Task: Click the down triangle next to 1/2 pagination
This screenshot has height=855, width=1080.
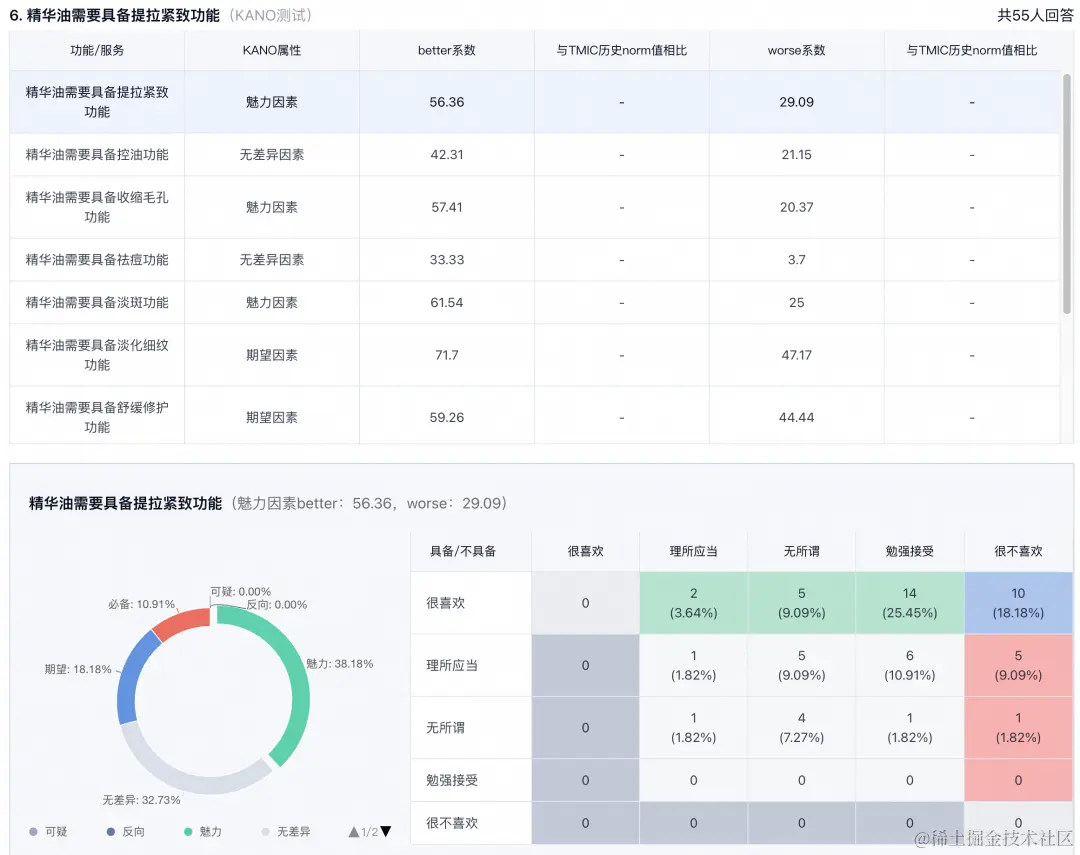Action: pyautogui.click(x=385, y=830)
